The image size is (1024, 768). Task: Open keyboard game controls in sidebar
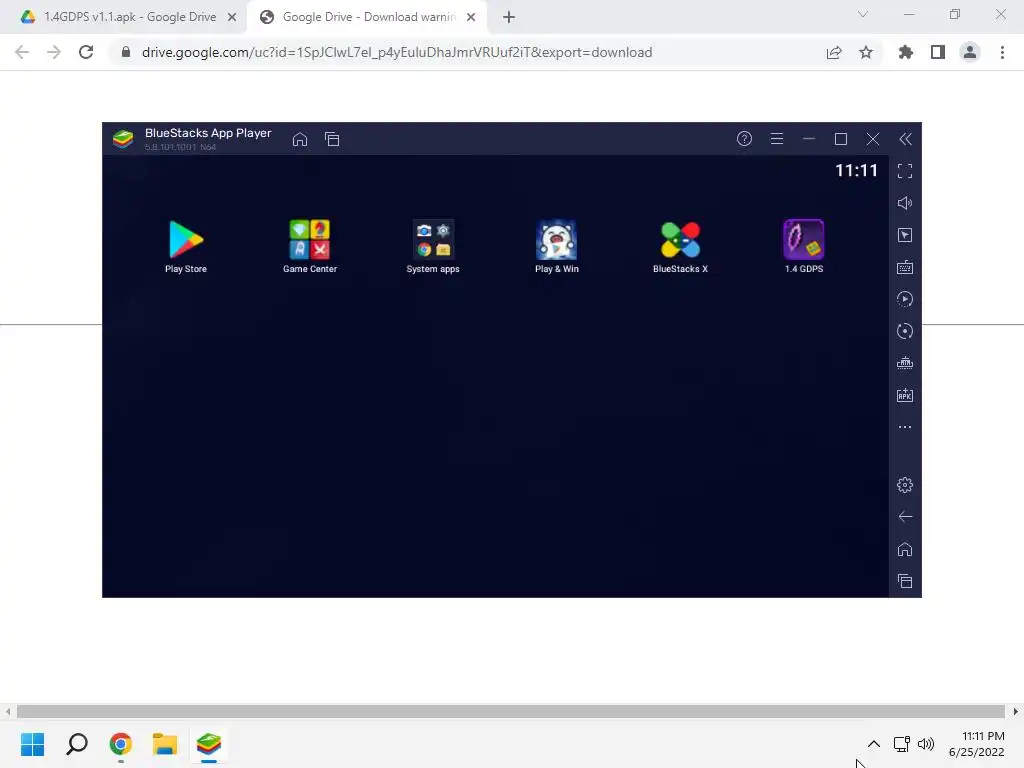tap(904, 267)
